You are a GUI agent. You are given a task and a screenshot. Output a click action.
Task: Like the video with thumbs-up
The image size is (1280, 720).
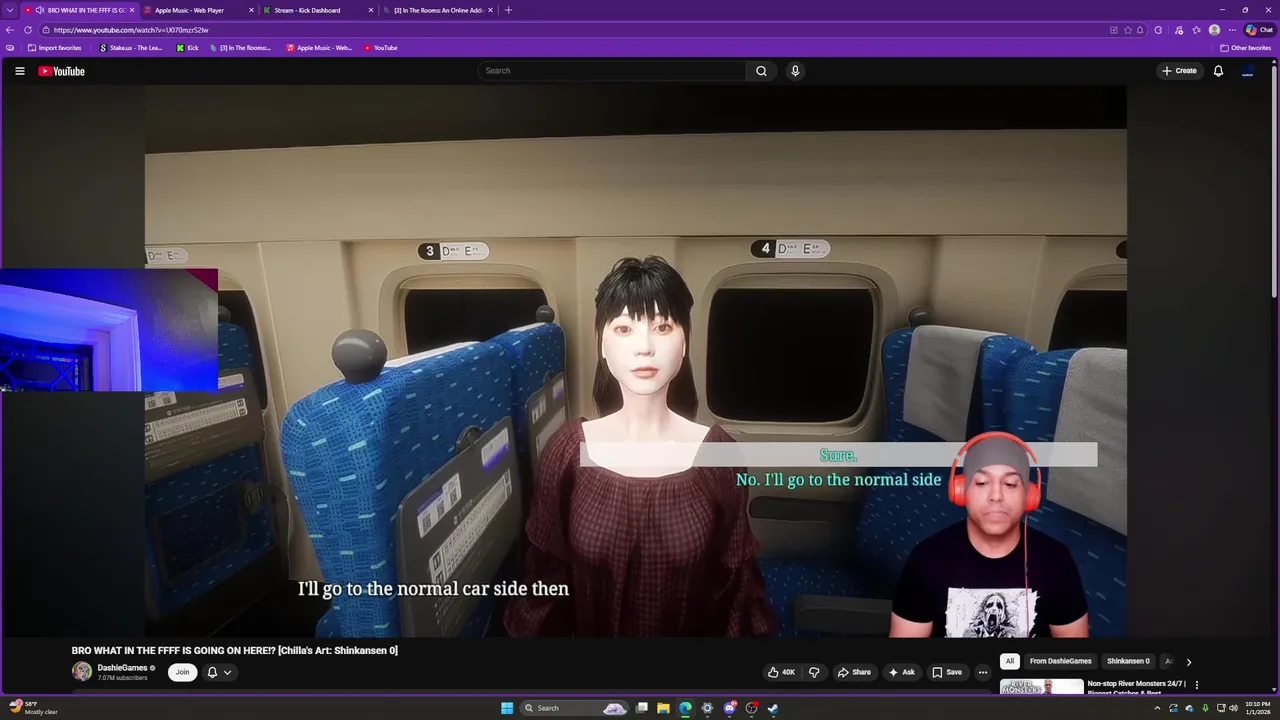781,672
